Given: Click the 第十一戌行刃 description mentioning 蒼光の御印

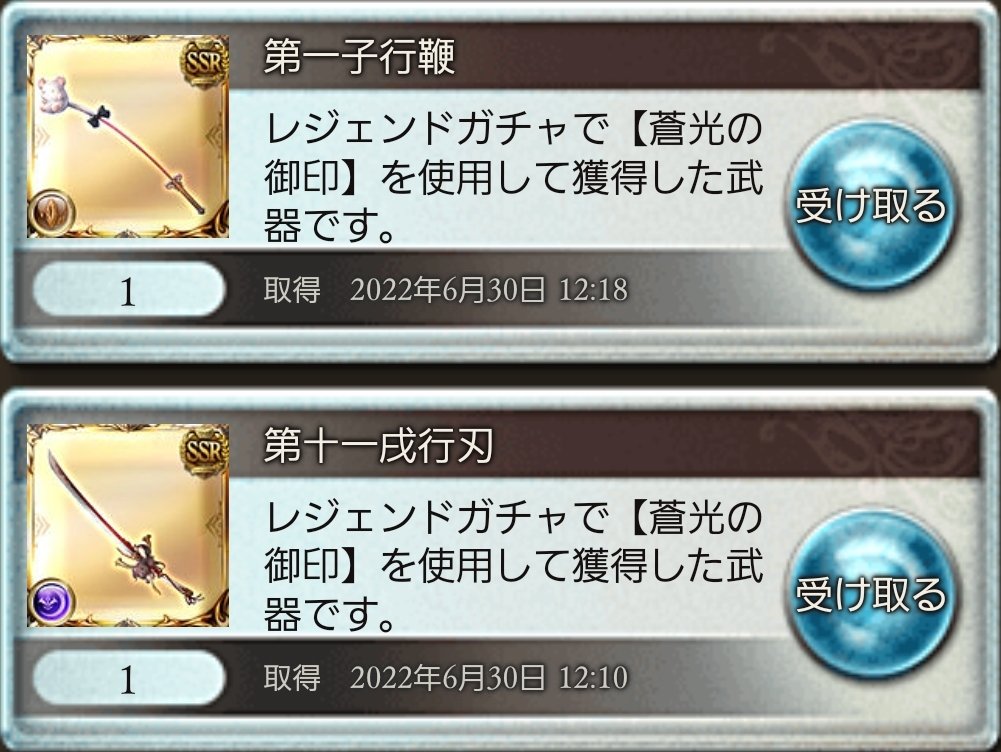Looking at the screenshot, I should (514, 567).
